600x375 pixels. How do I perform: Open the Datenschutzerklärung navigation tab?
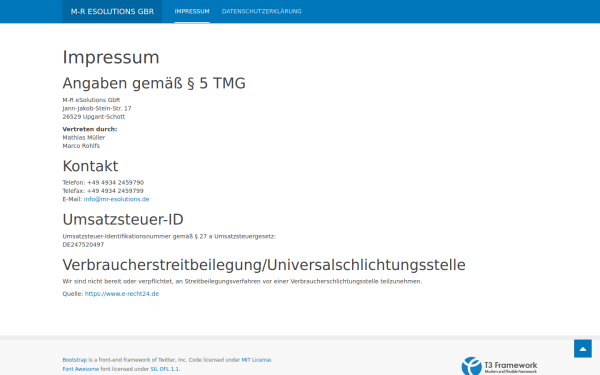pyautogui.click(x=262, y=11)
